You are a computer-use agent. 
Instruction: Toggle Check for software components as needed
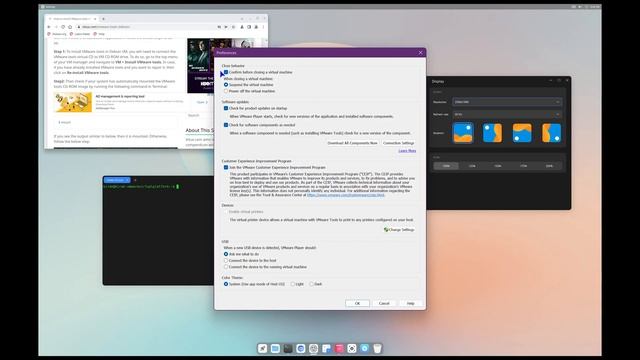(x=226, y=125)
